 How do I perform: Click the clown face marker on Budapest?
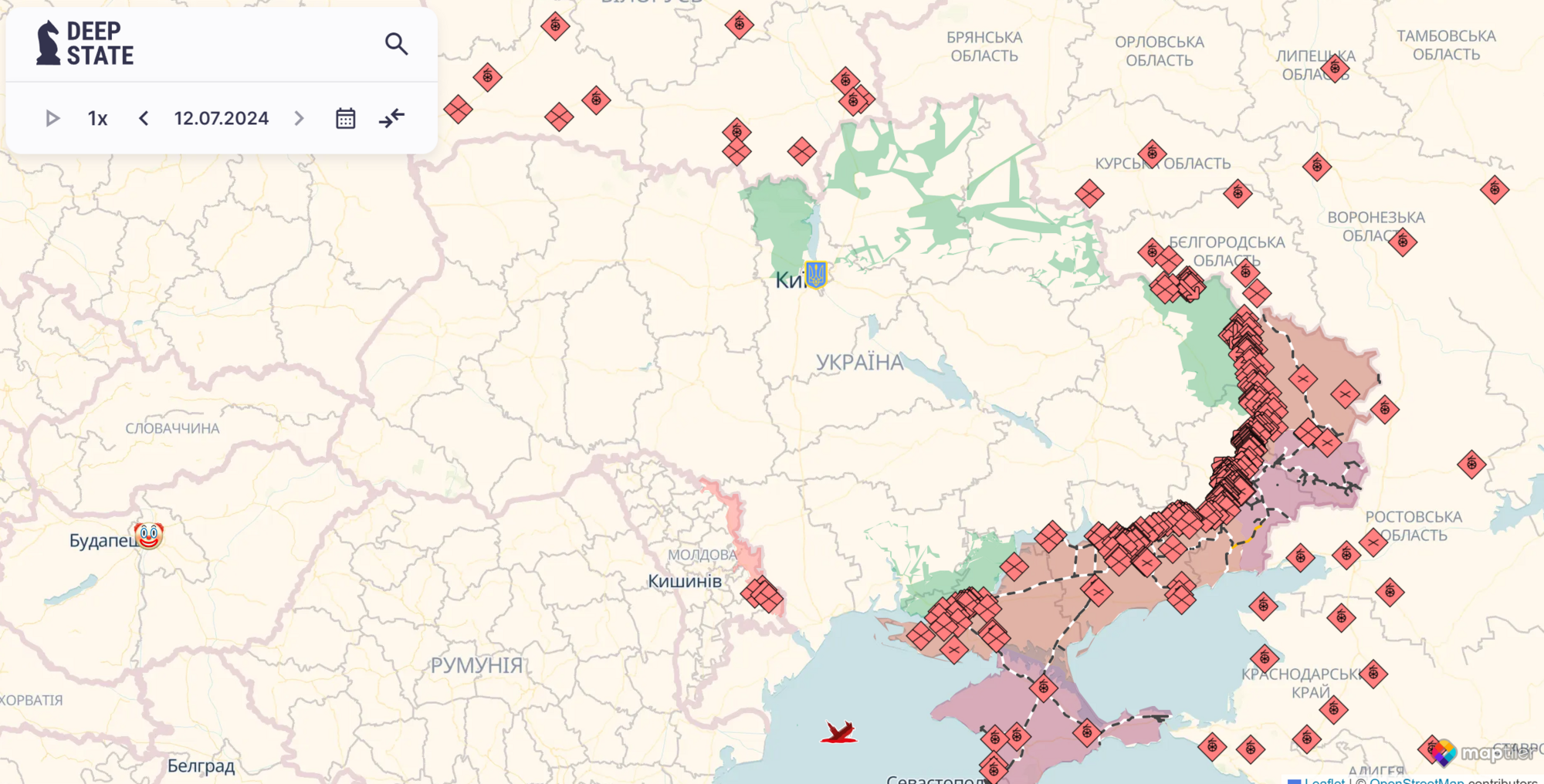point(149,535)
